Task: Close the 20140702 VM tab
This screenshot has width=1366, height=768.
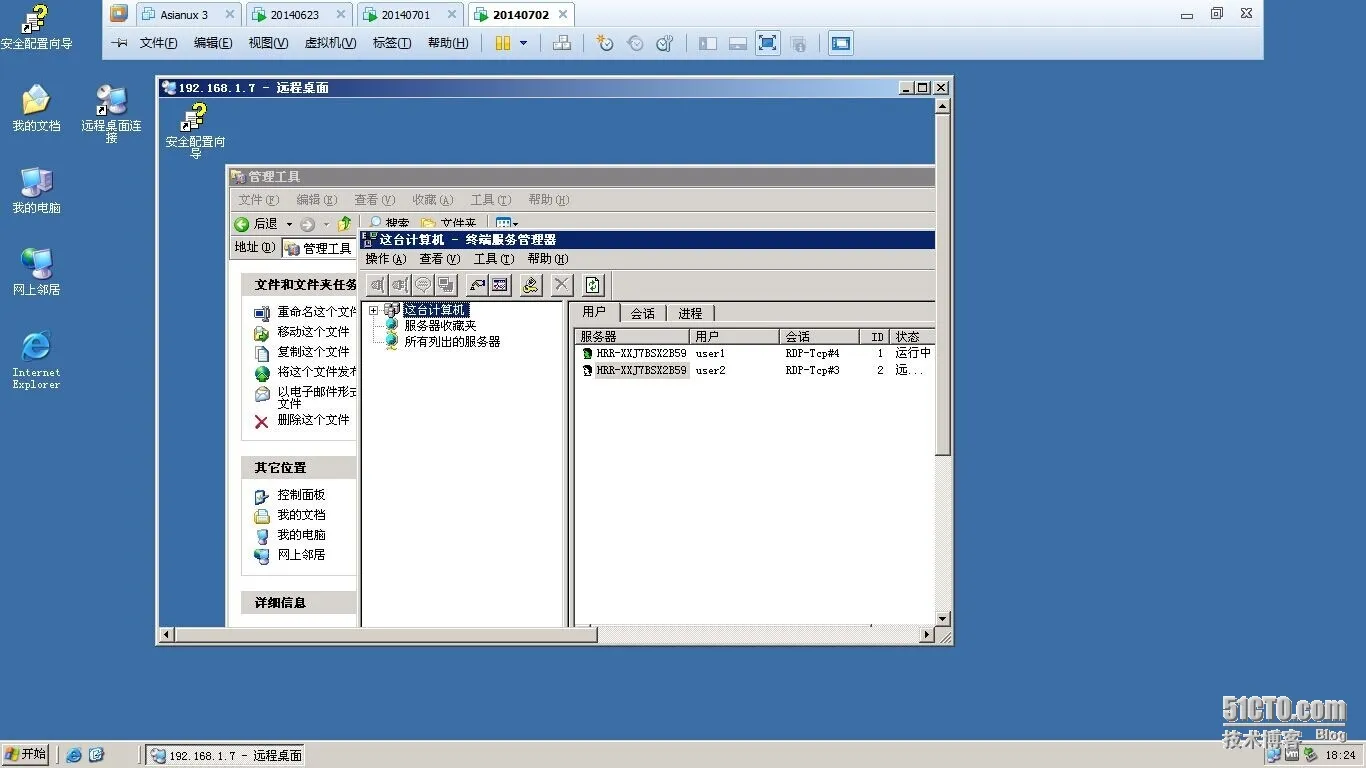Action: 563,15
